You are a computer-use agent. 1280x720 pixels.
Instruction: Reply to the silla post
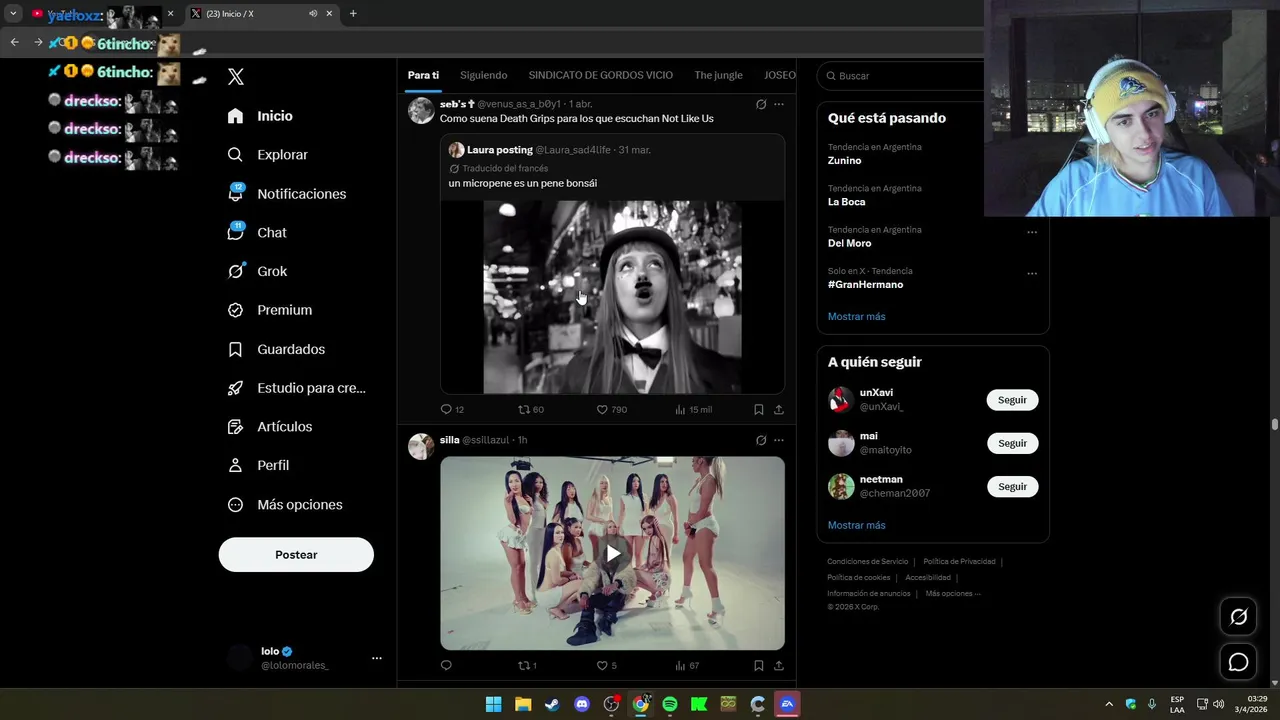[x=446, y=665]
